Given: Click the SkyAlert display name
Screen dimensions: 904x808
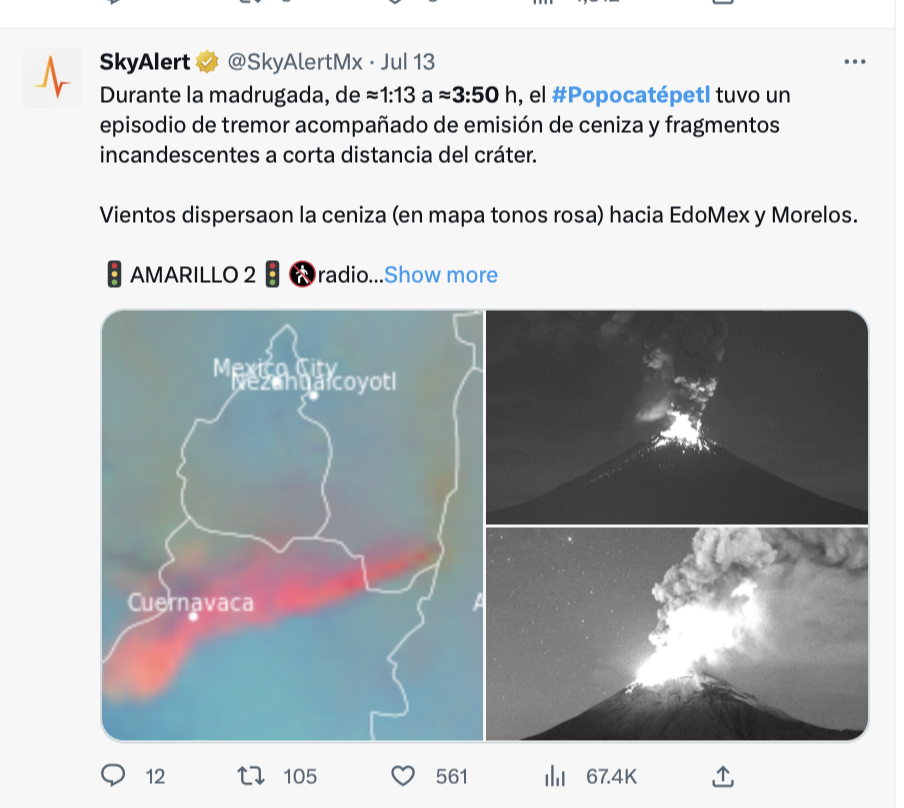Looking at the screenshot, I should click(145, 62).
